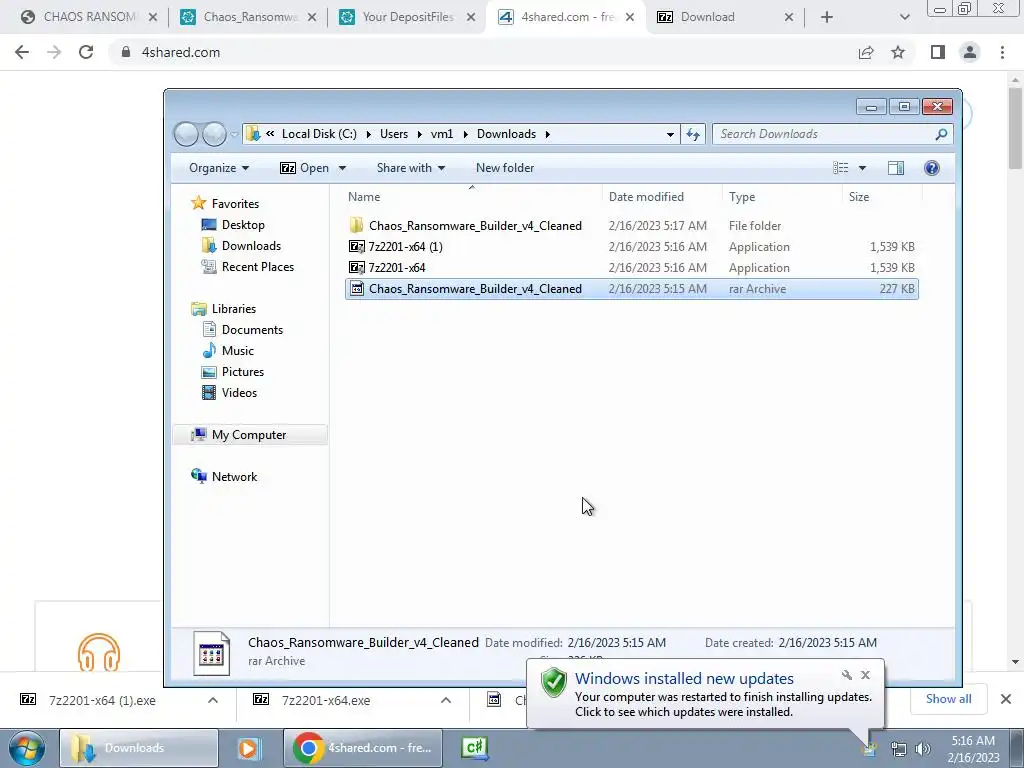Reload the 4shared.com page
This screenshot has height=768, width=1024.
[x=86, y=52]
